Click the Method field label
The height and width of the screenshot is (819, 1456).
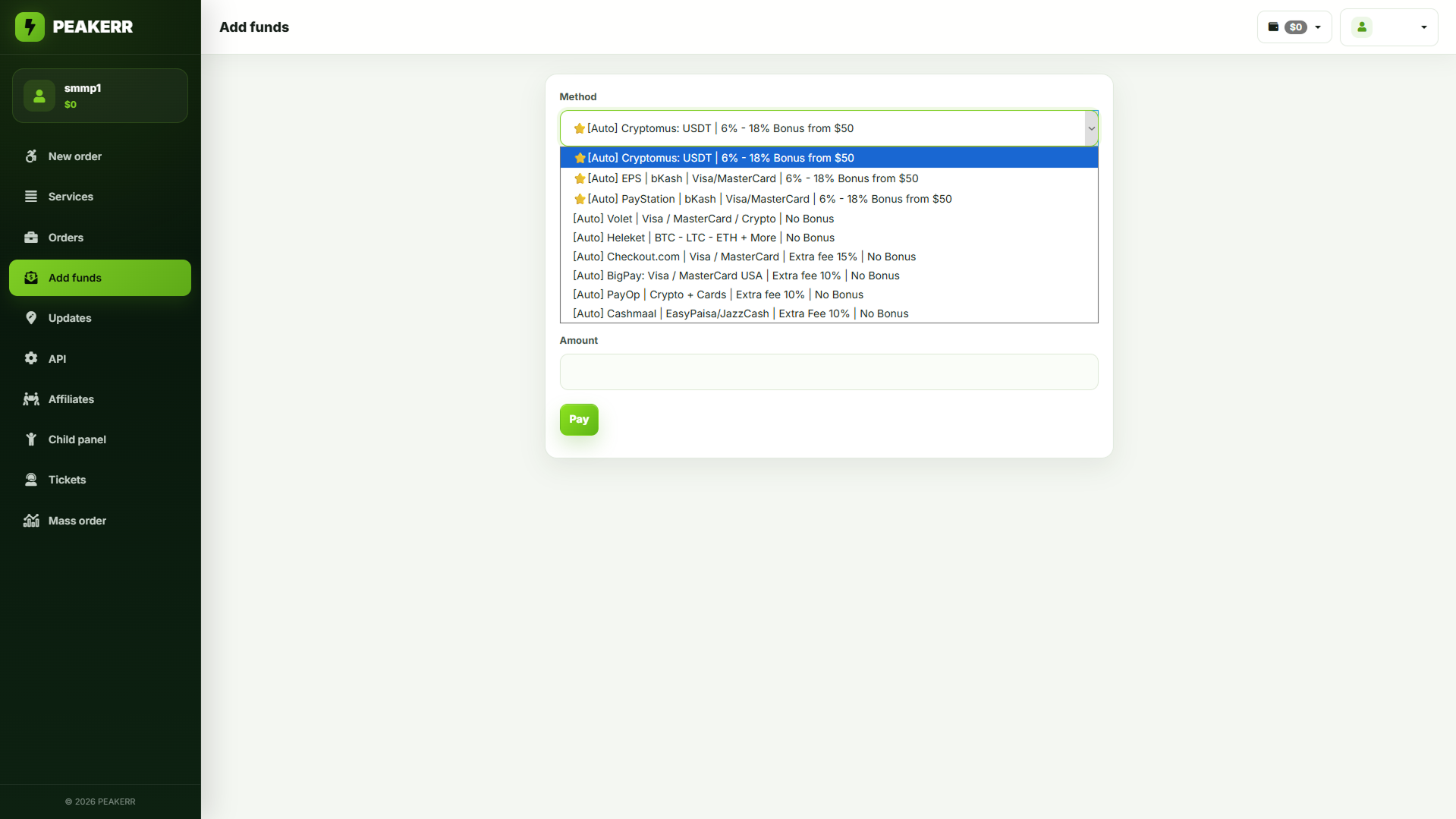[x=578, y=96]
